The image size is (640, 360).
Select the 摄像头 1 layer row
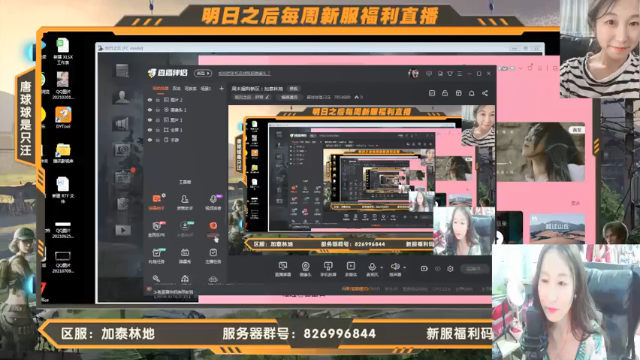(x=186, y=110)
